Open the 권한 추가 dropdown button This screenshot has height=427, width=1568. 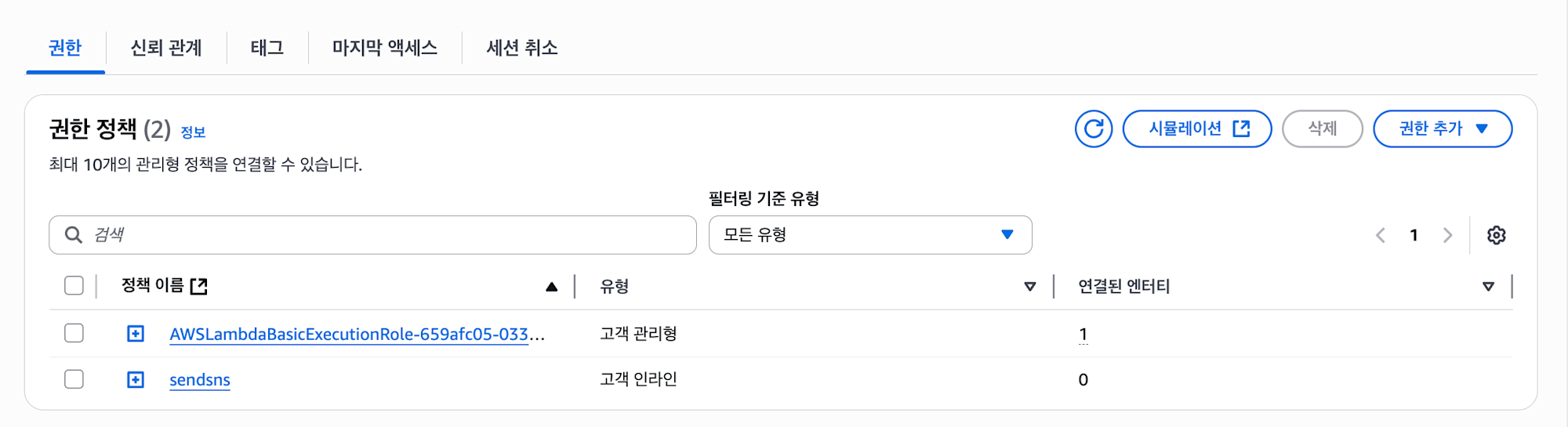point(1443,128)
